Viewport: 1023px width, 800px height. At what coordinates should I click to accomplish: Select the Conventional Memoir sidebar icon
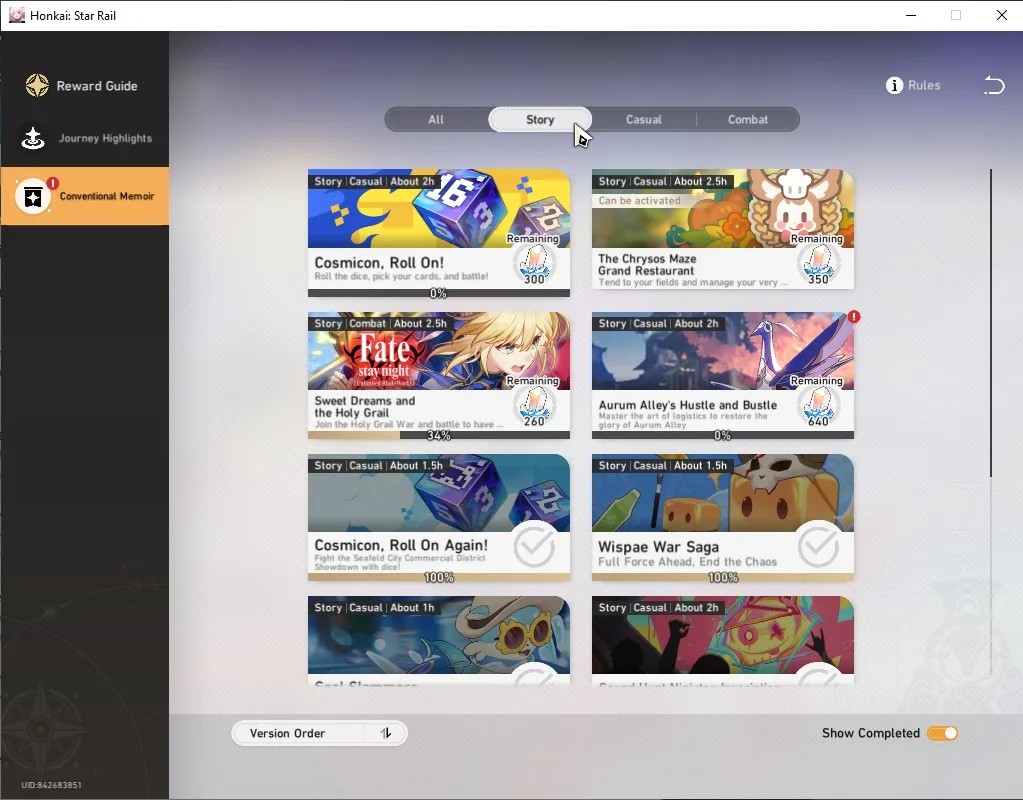tap(33, 196)
